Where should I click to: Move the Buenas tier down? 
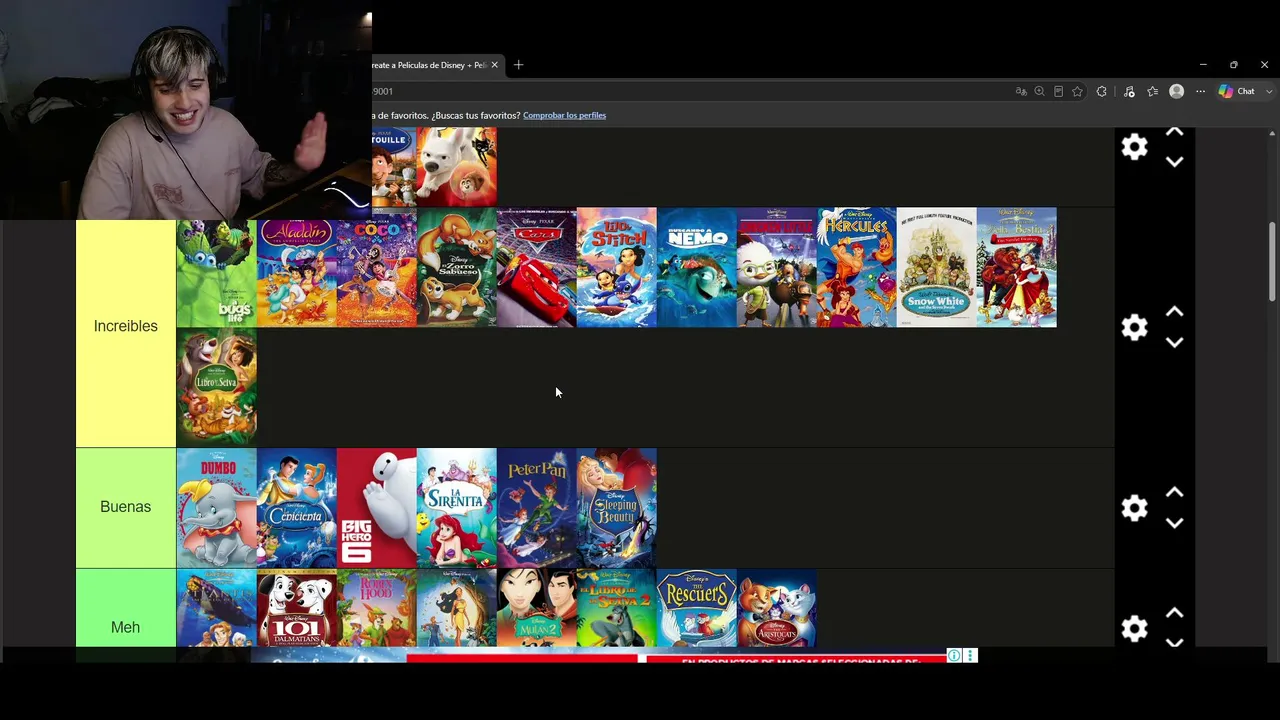click(1175, 522)
